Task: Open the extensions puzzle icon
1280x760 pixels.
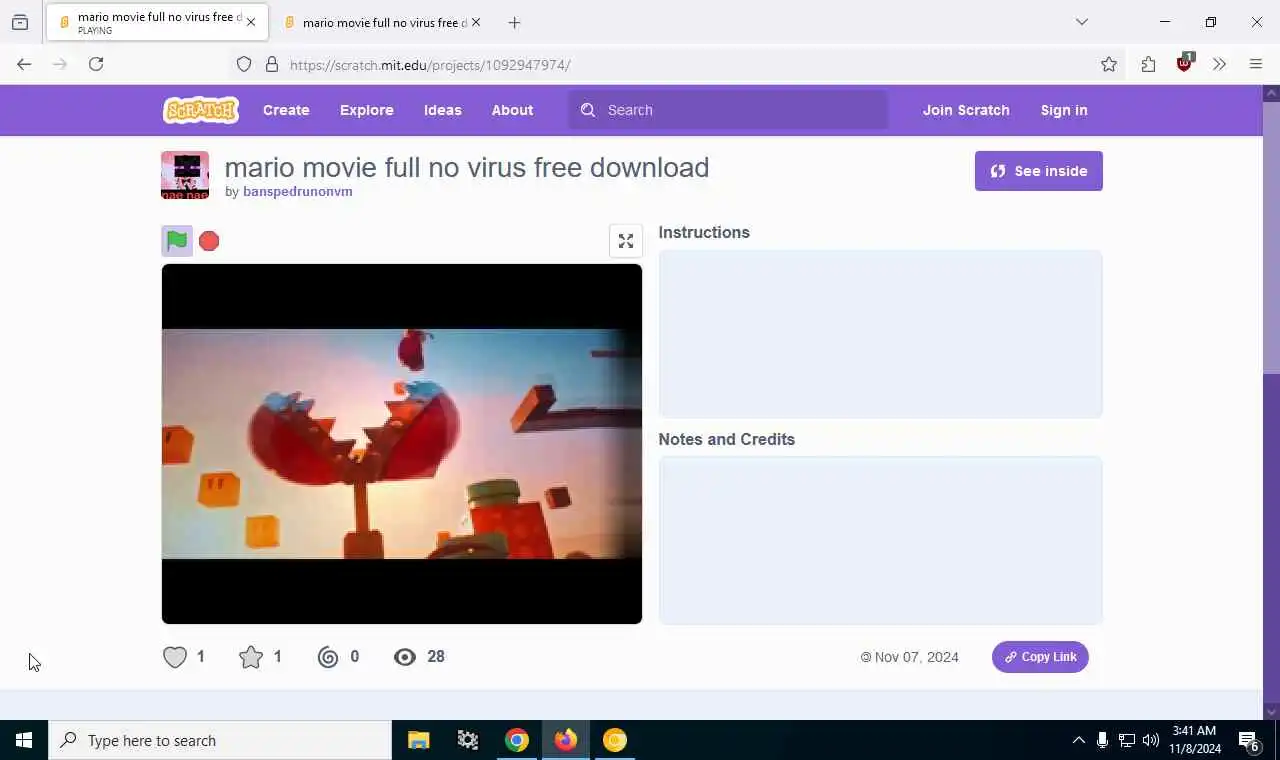Action: coord(1148,64)
